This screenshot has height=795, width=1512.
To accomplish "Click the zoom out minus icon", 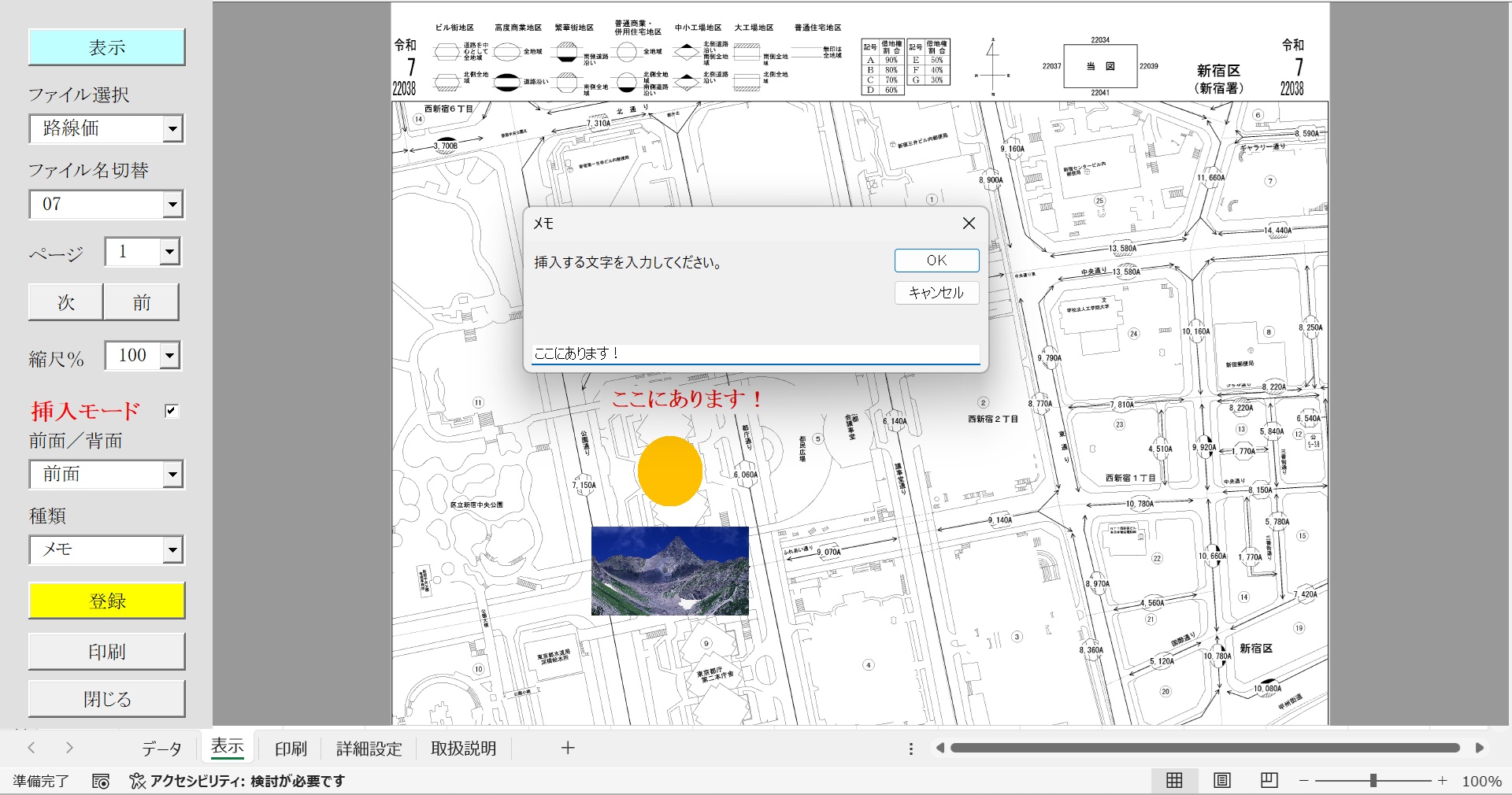I will coord(1304,781).
